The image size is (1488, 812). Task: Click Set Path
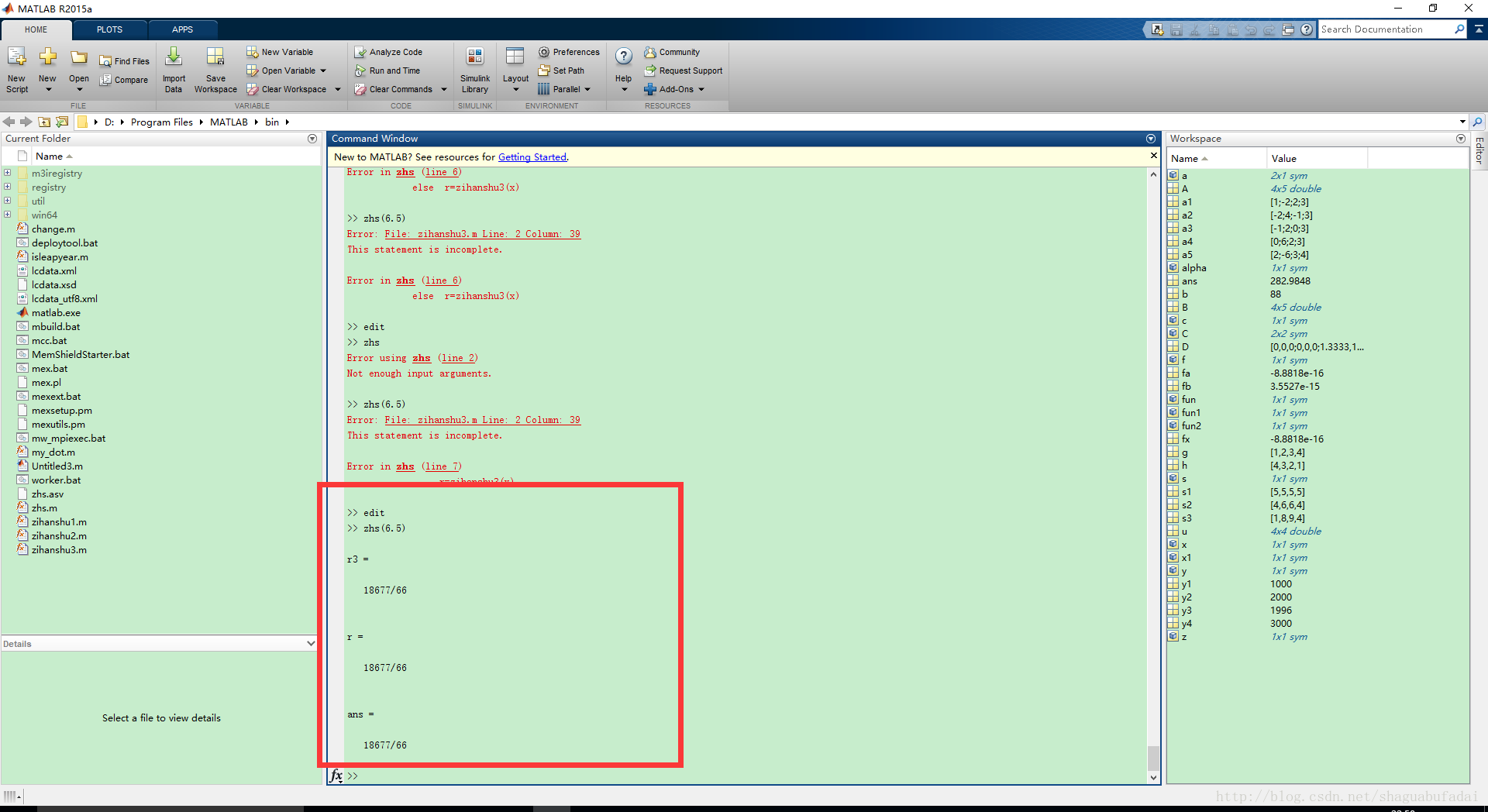[x=561, y=71]
